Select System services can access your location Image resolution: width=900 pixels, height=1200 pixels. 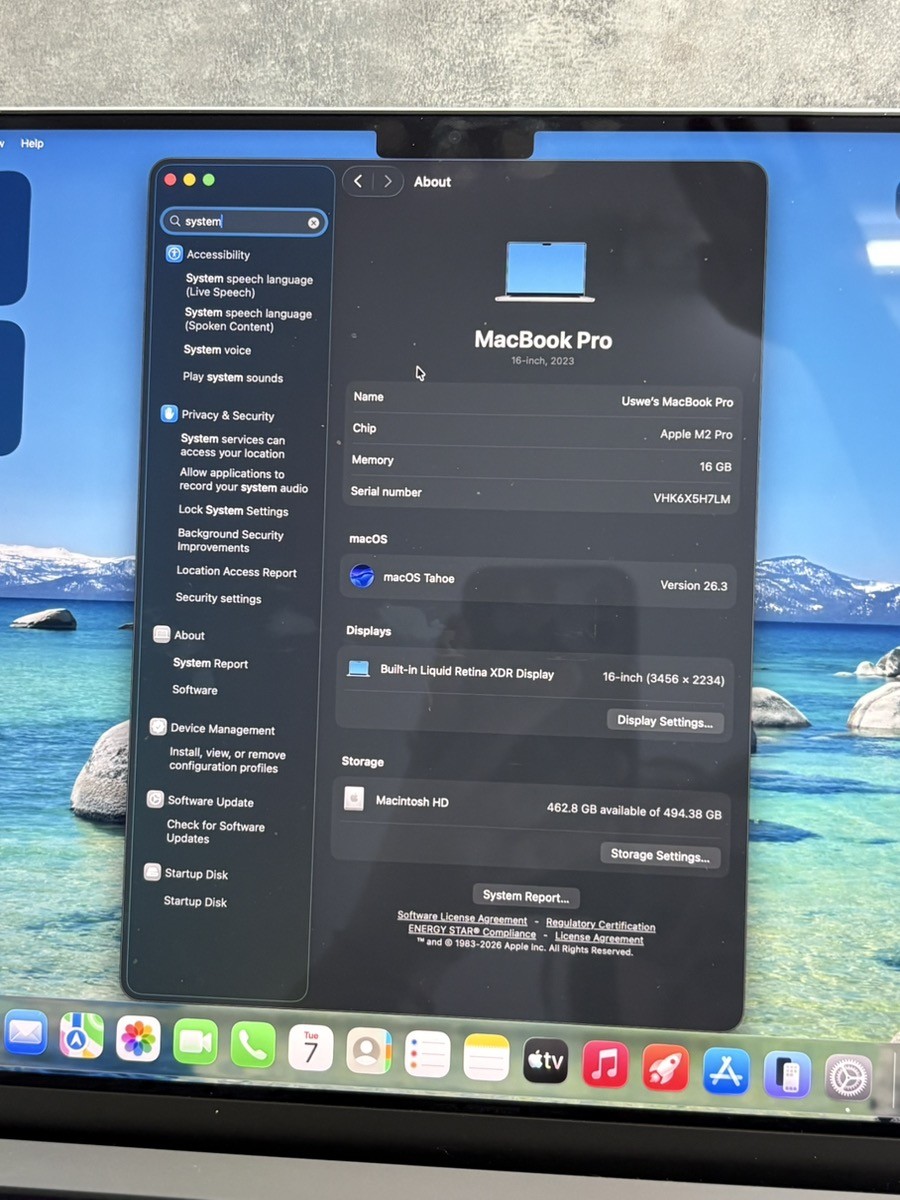[233, 446]
